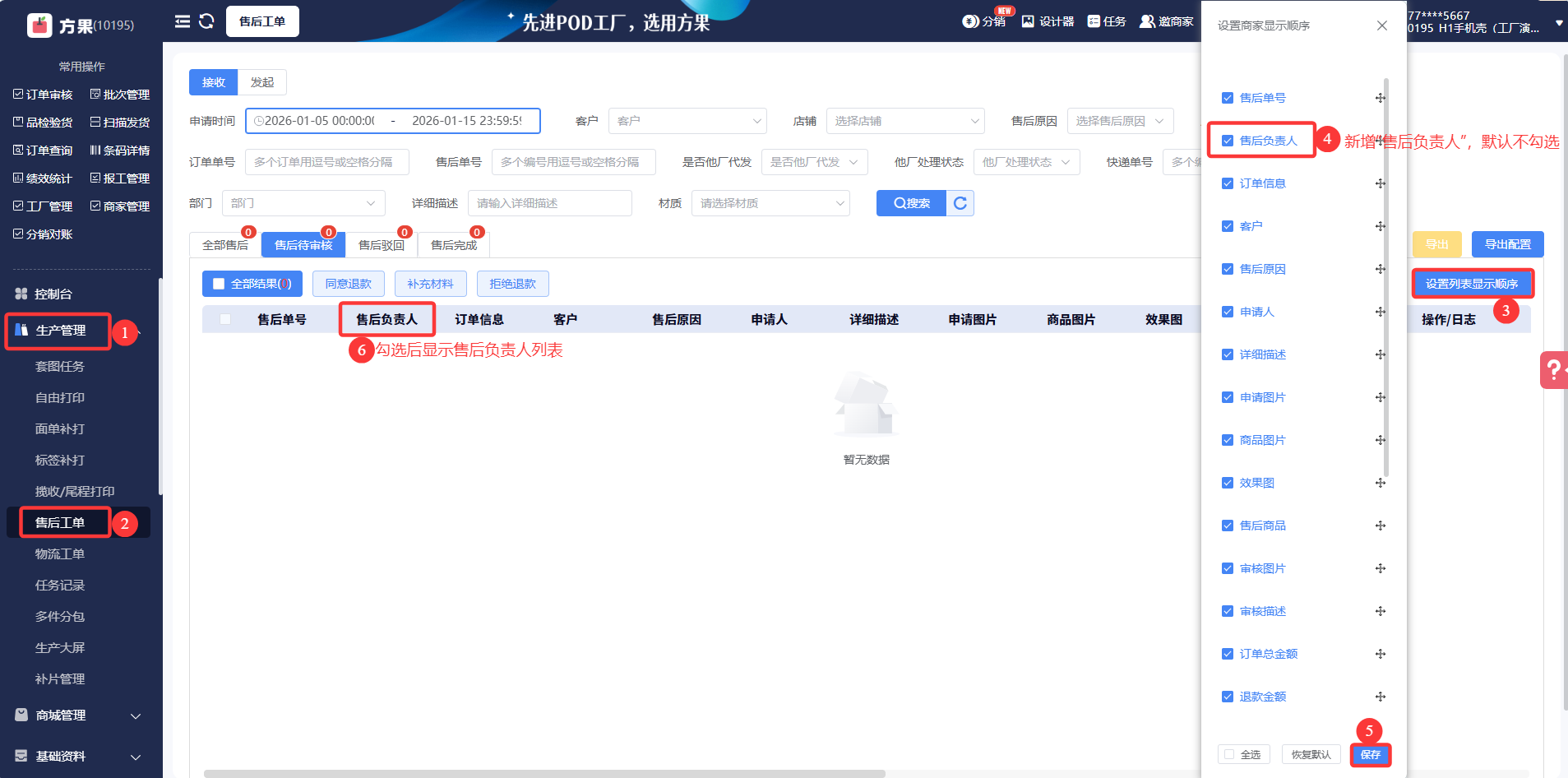Uncheck 订单信息 column checkbox
This screenshot has height=778, width=1568.
1228,183
